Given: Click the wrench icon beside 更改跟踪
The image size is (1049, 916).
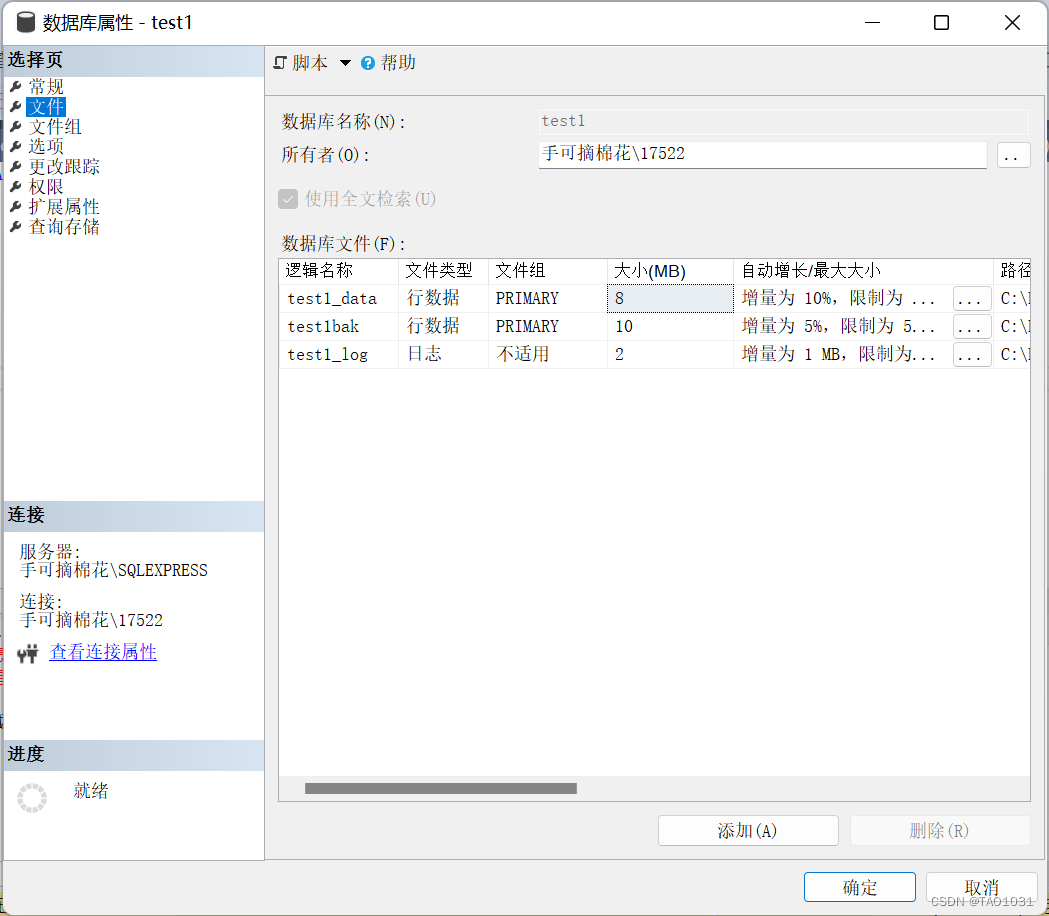Looking at the screenshot, I should tap(16, 166).
